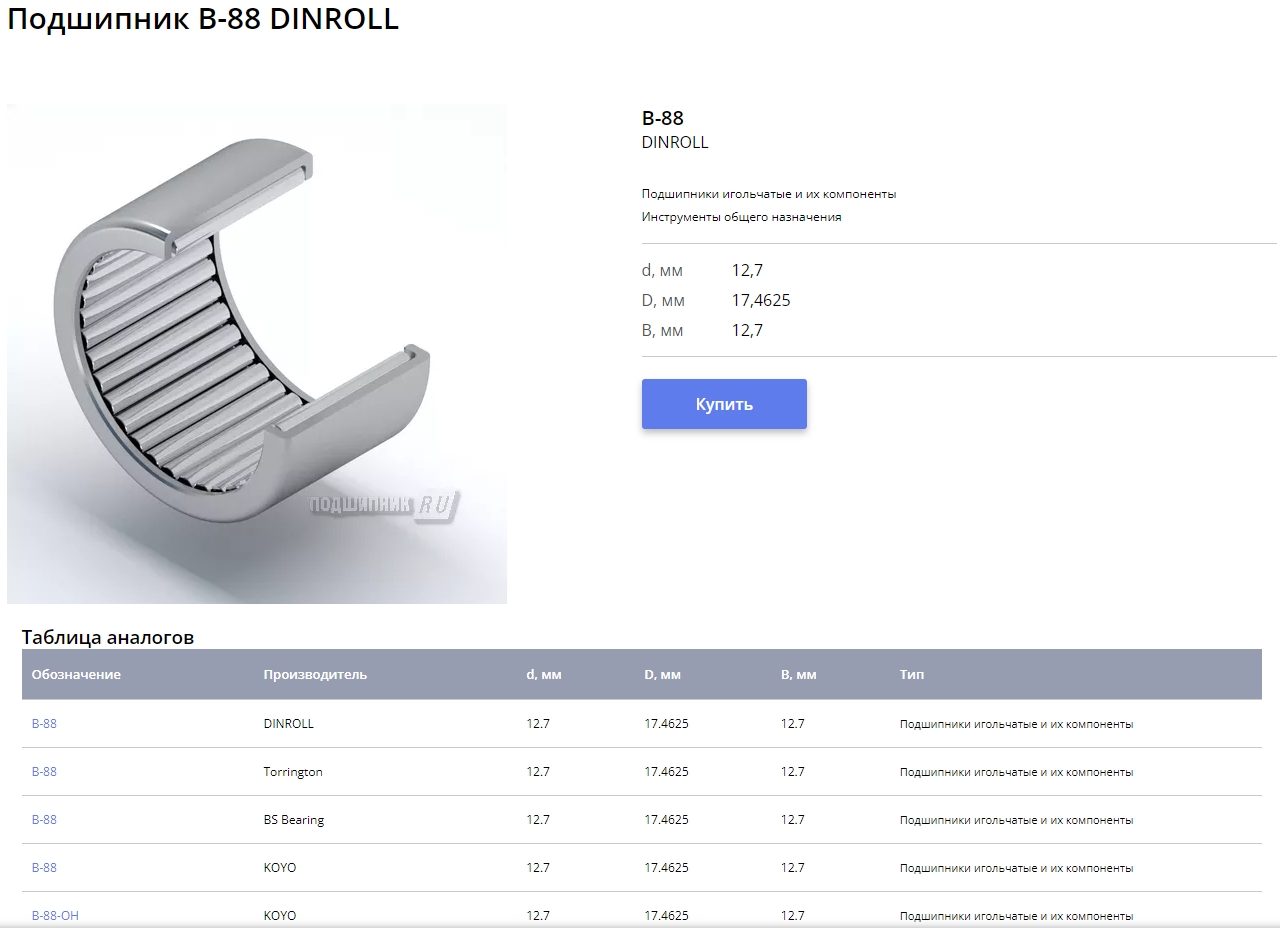Click the B-88 product code above DINROLL

662,119
